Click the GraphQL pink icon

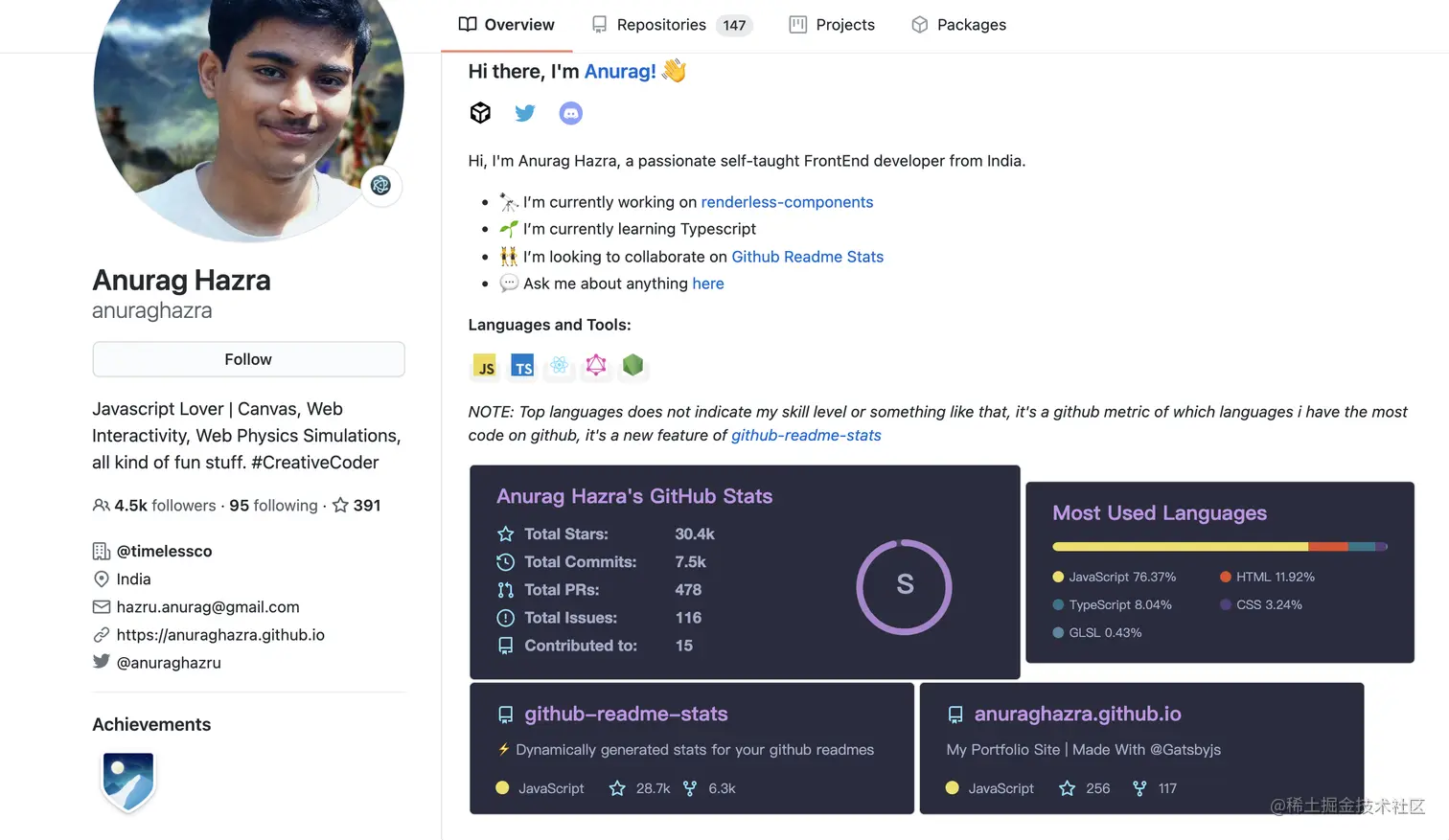point(596,365)
